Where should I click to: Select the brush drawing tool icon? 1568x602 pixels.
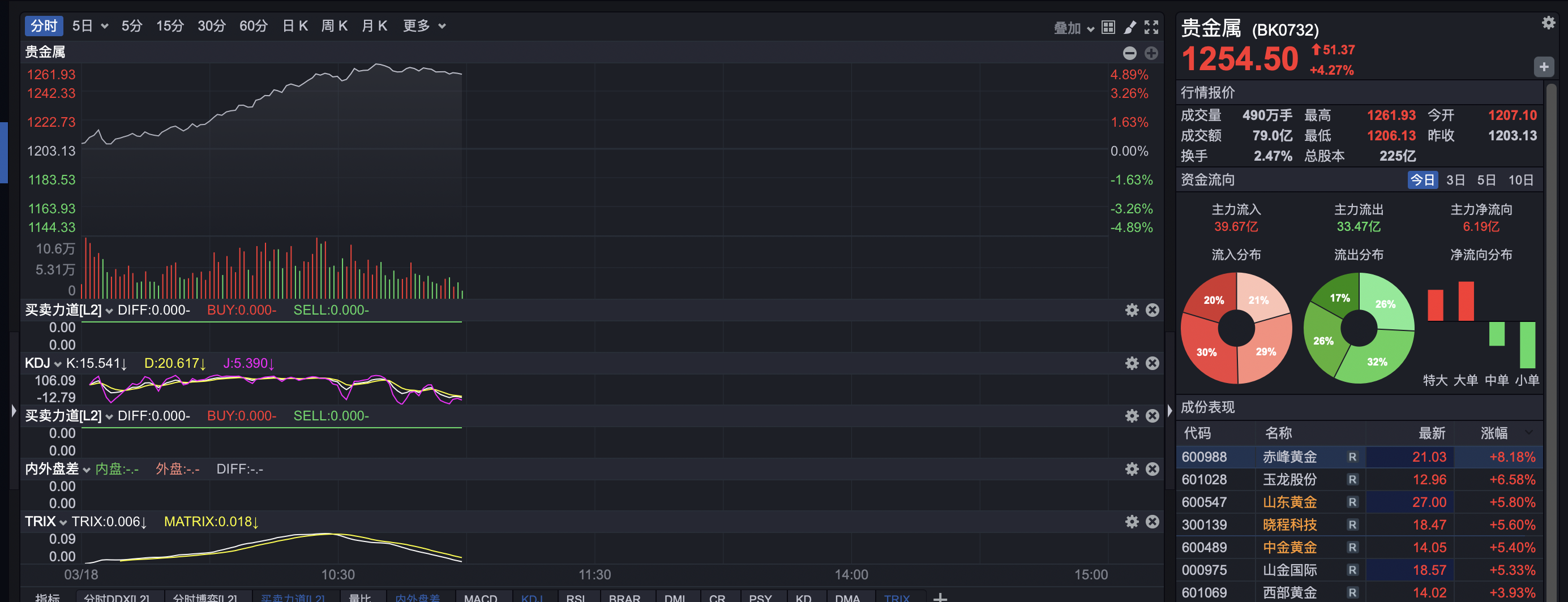(x=1130, y=27)
